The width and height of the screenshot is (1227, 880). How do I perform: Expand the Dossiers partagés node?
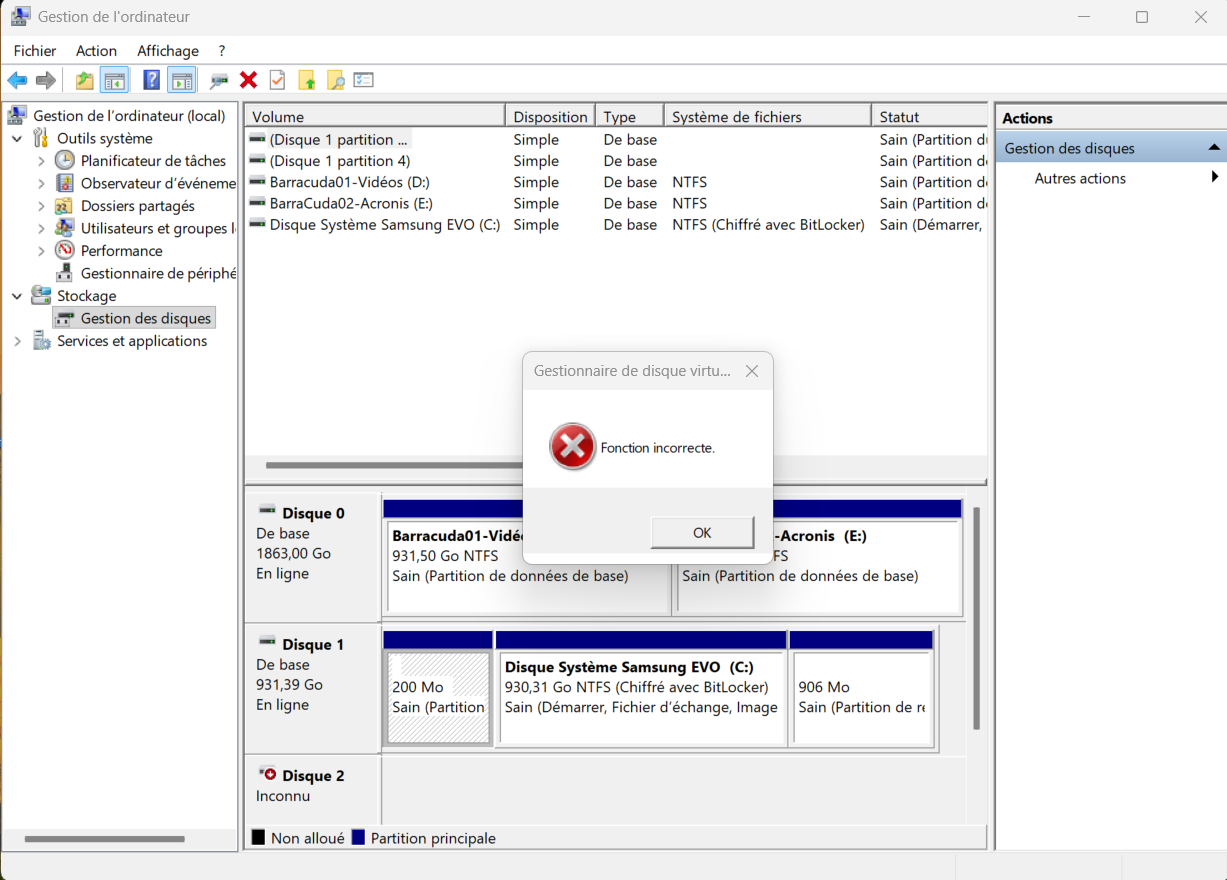point(41,206)
